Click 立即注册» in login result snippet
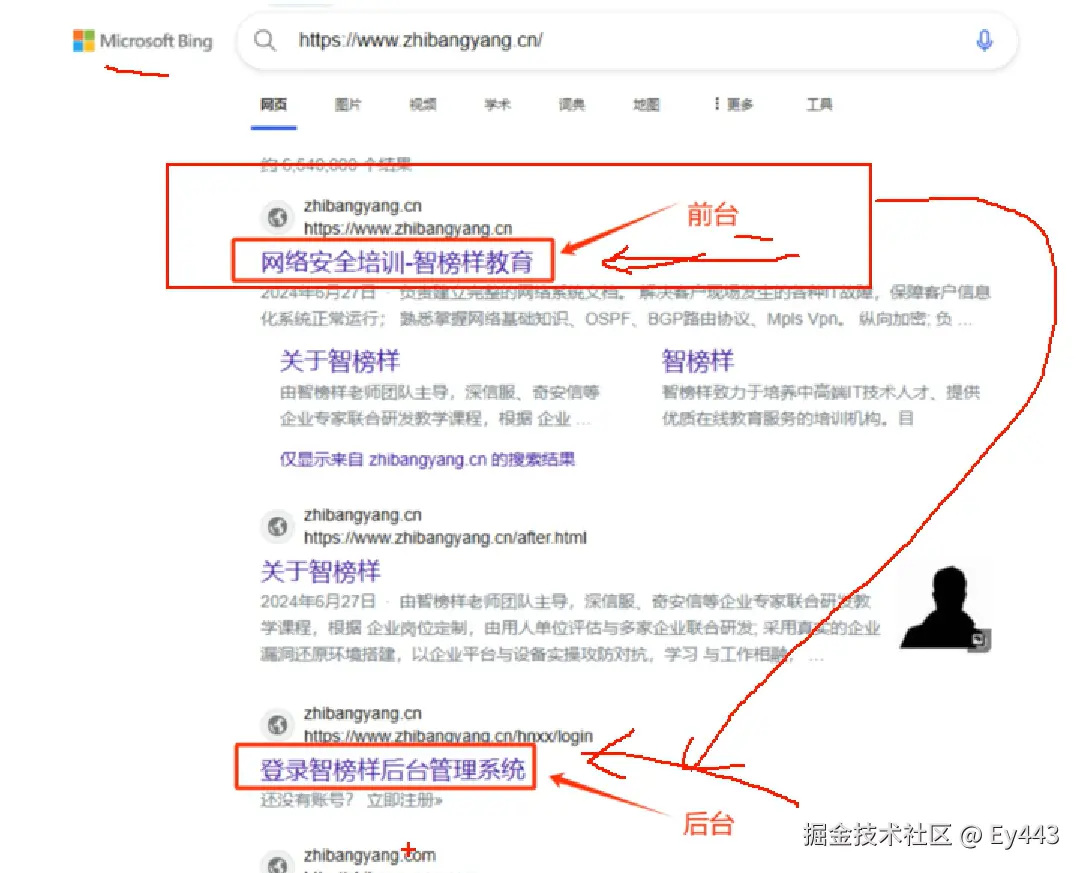This screenshot has height=873, width=1083. click(404, 800)
